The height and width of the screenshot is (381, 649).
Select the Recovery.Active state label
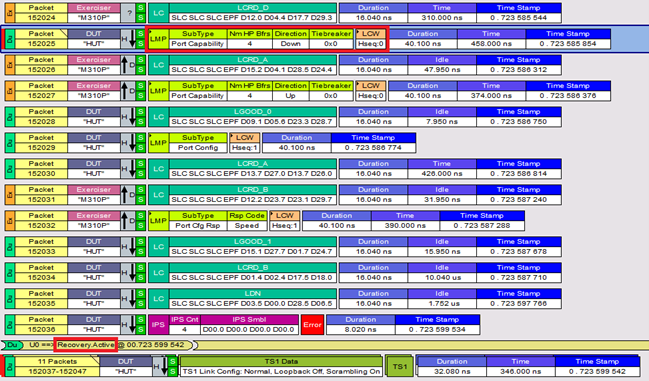[x=86, y=345]
